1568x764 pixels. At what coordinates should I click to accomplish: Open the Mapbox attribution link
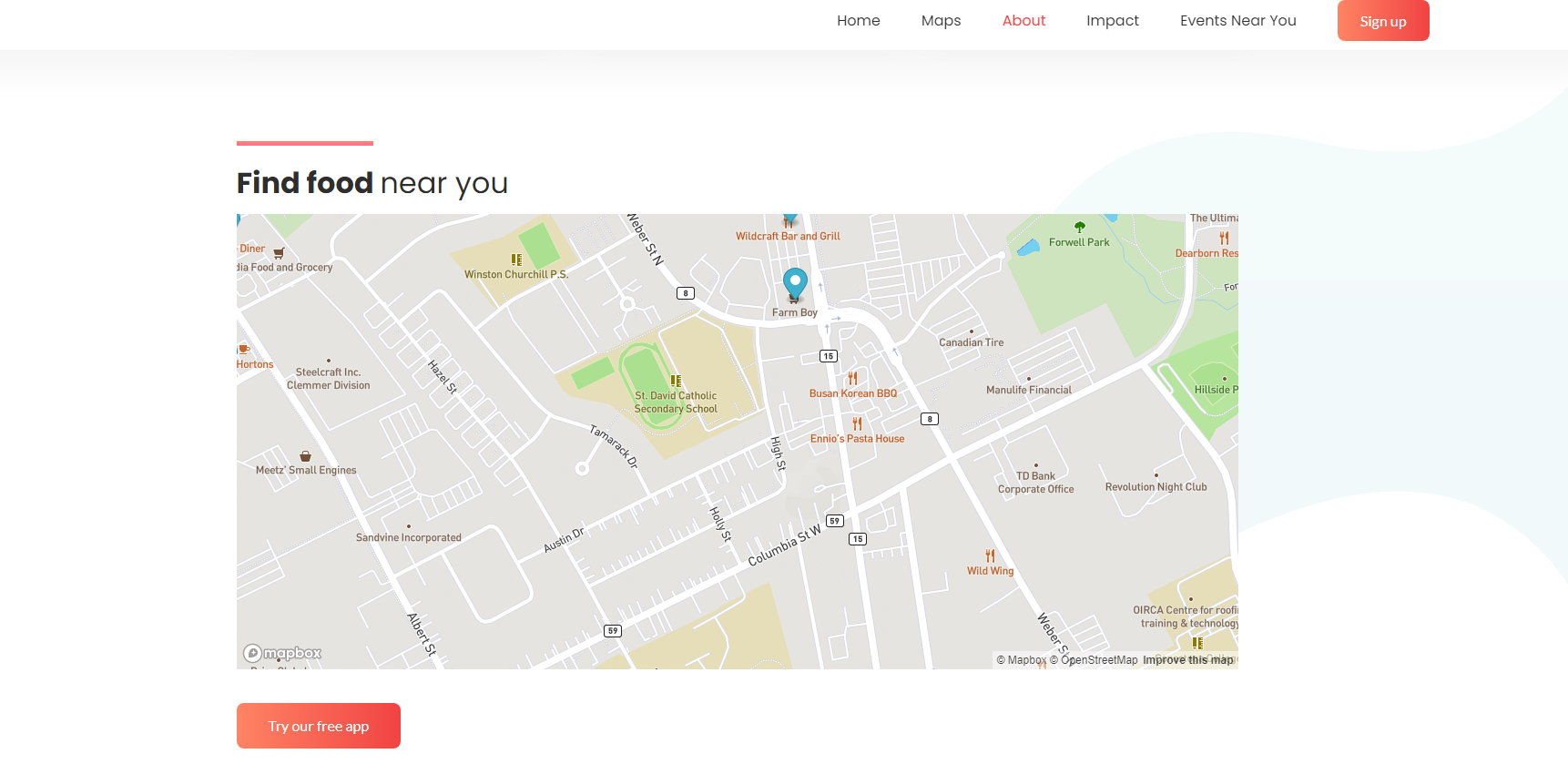[1021, 660]
